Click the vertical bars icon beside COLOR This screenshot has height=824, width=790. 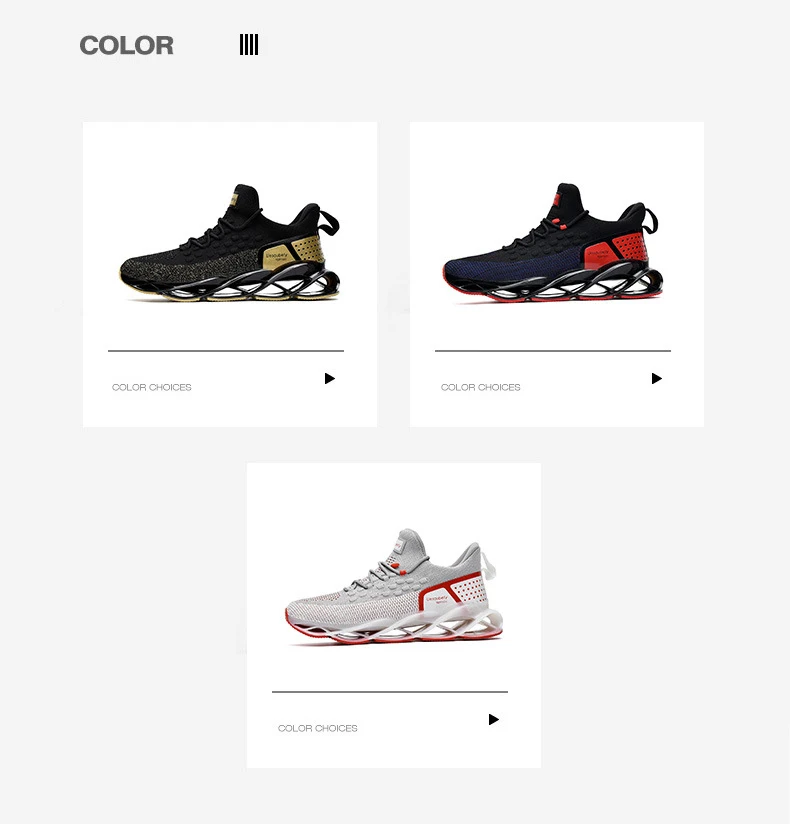tap(249, 45)
